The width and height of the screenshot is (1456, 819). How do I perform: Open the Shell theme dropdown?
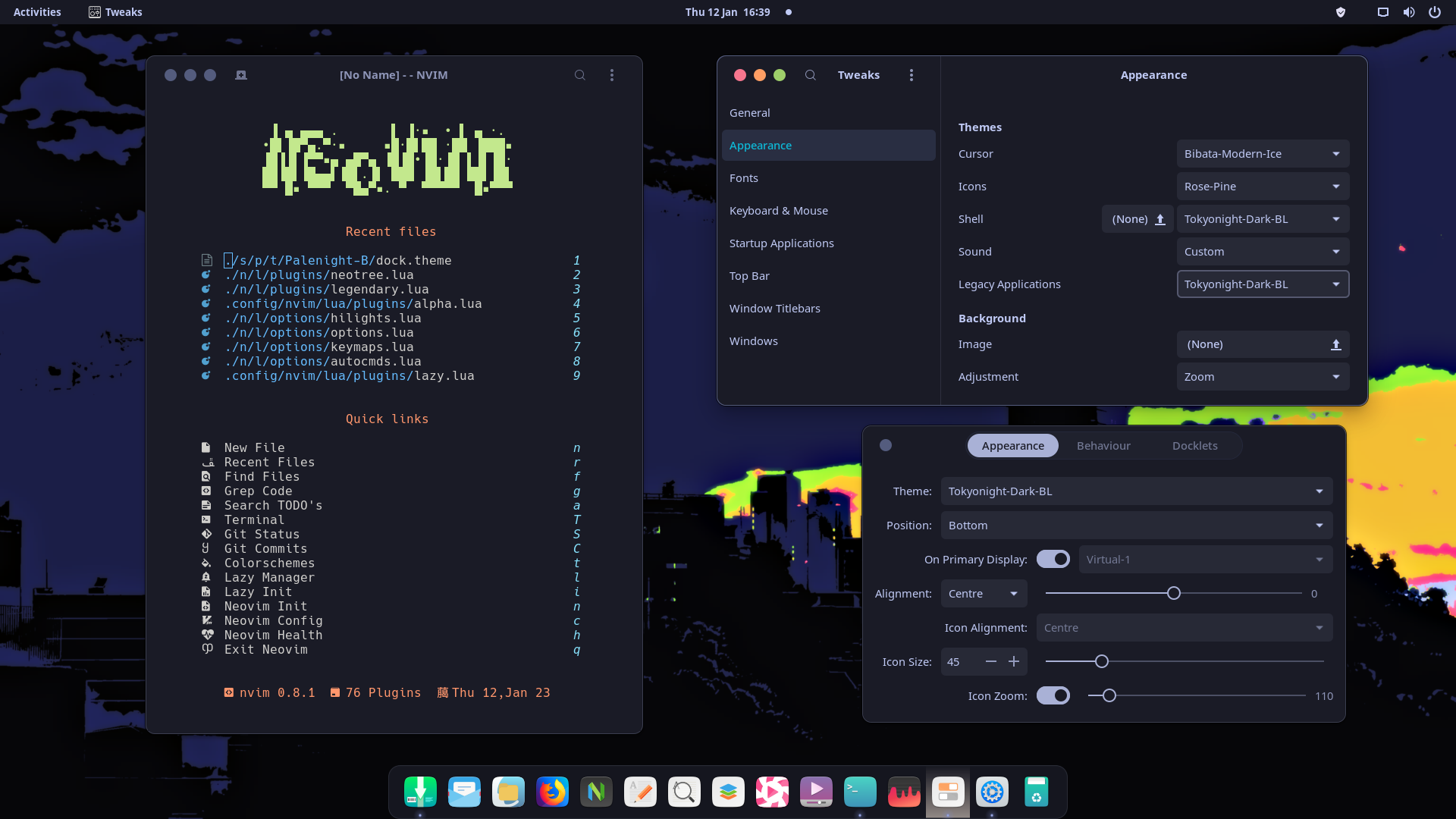pyautogui.click(x=1263, y=219)
